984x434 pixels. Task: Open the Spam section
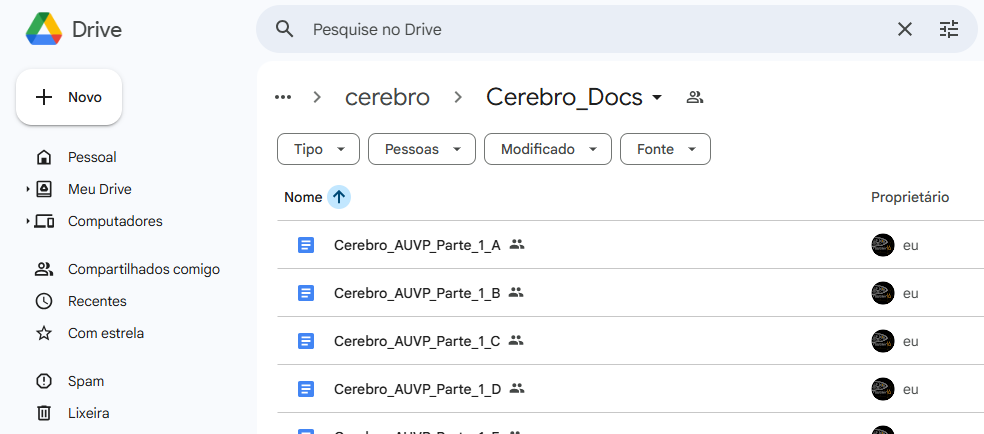(85, 381)
